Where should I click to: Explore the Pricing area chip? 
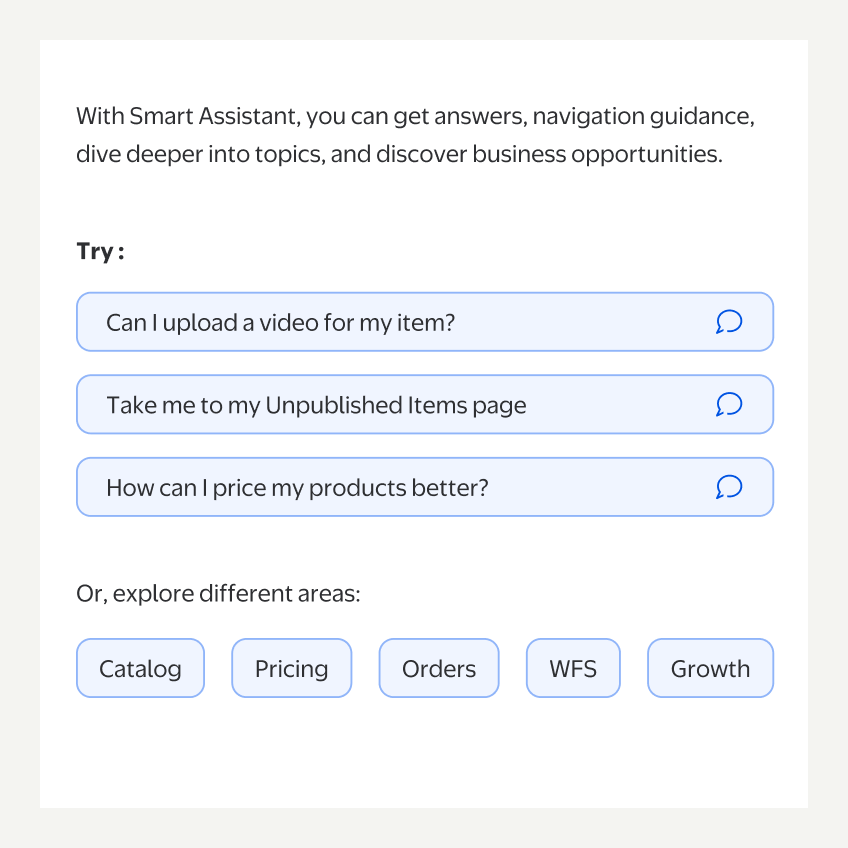(x=291, y=668)
